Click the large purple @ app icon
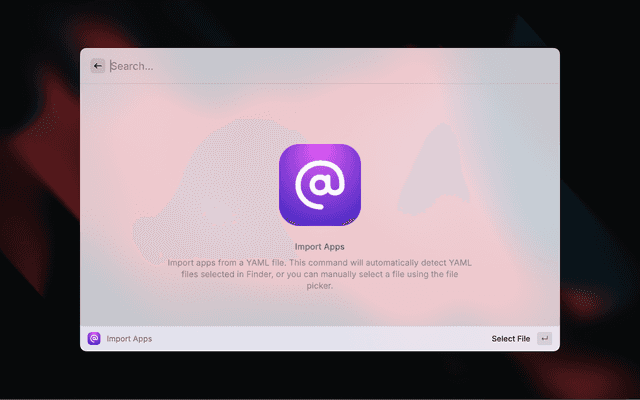The image size is (640, 400). point(320,185)
